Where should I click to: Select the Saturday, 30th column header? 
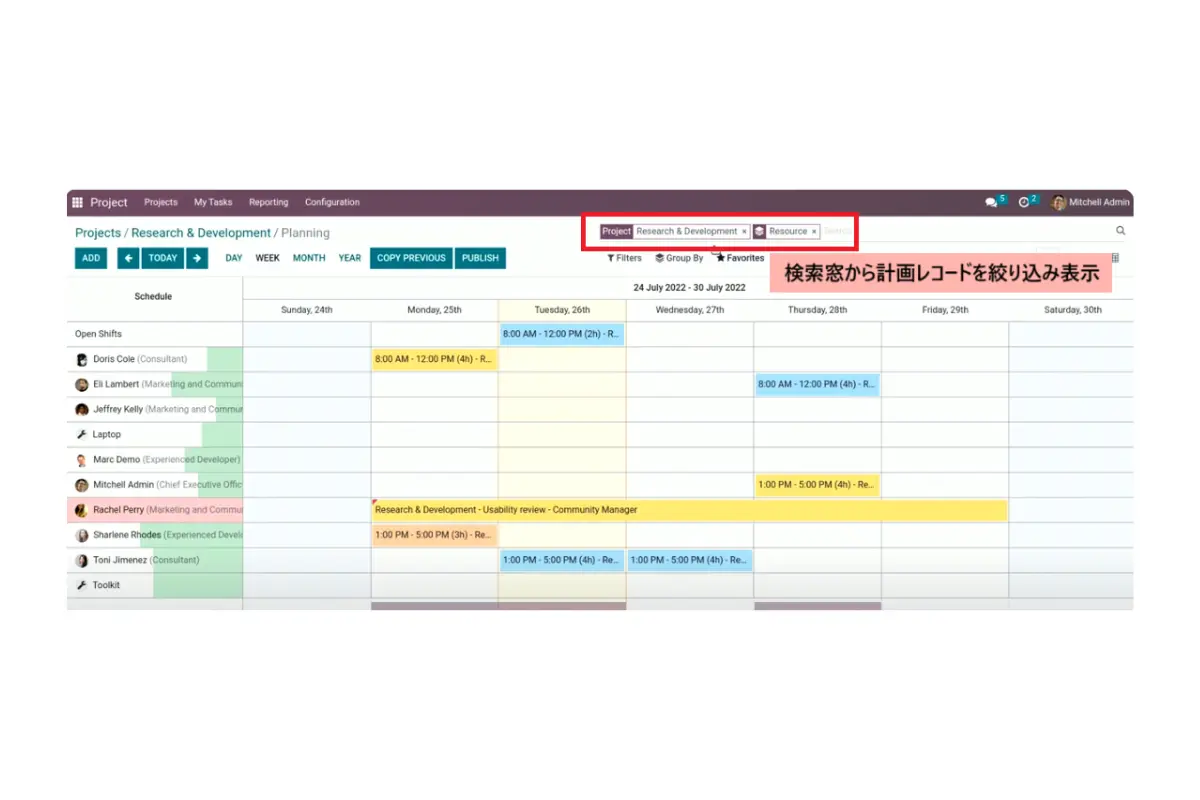click(x=1073, y=310)
